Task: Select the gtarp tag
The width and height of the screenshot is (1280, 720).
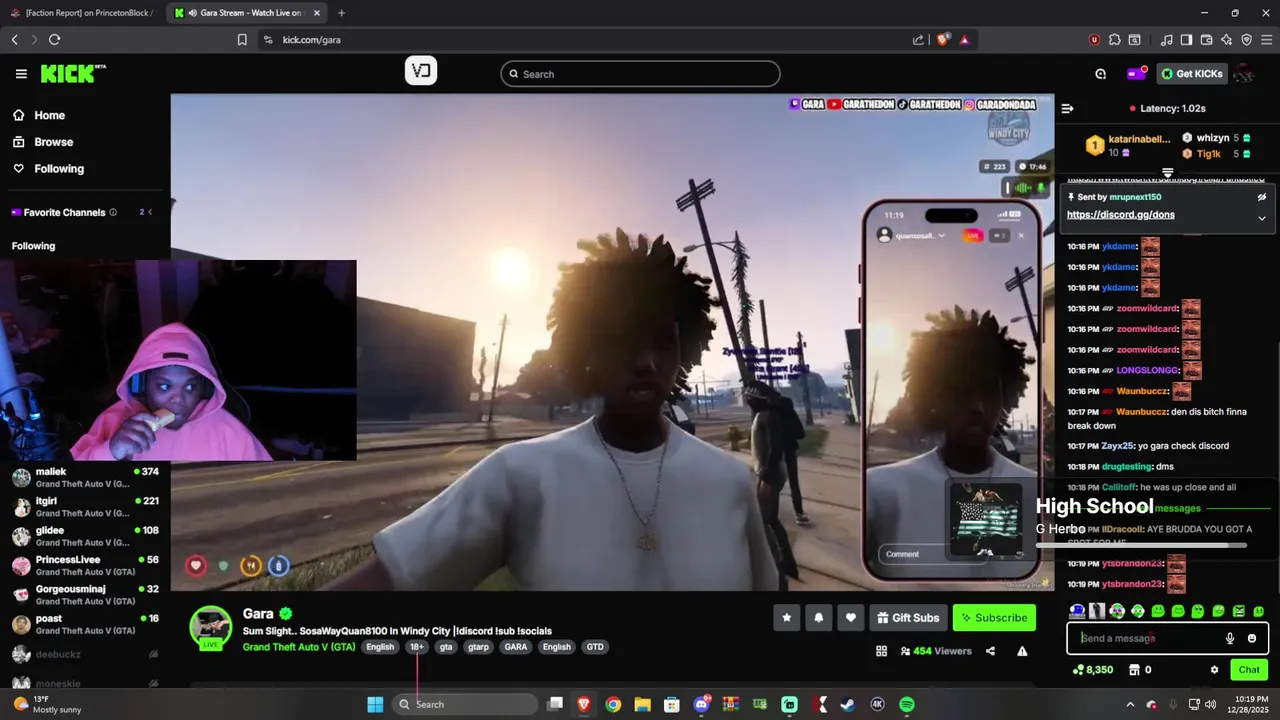Action: [x=478, y=647]
